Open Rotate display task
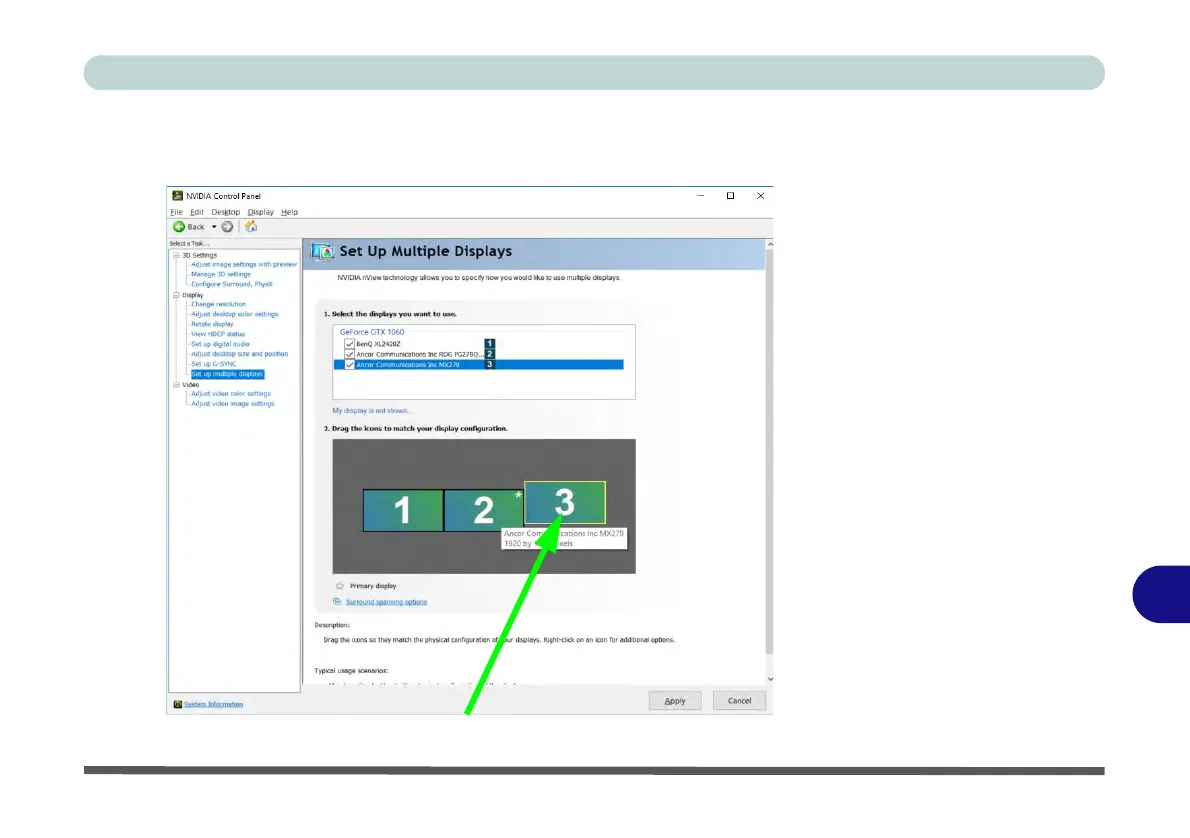The height and width of the screenshot is (838, 1190). pyautogui.click(x=212, y=324)
